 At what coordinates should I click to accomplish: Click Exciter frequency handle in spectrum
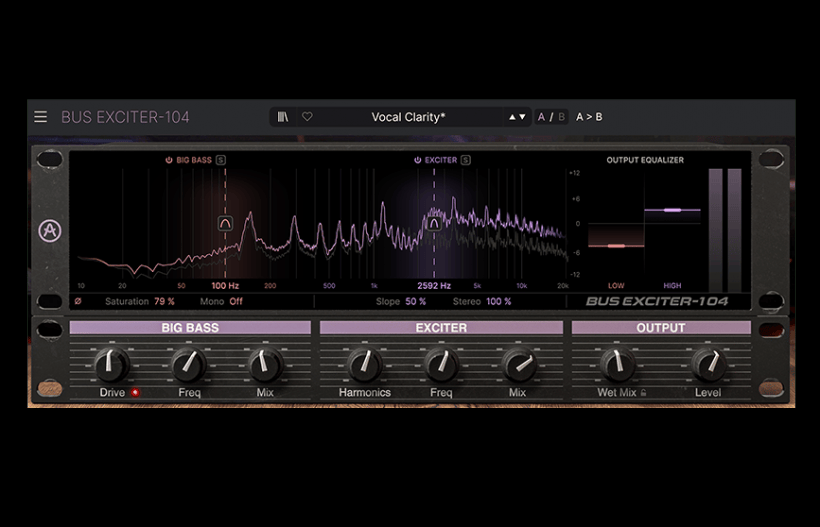[434, 224]
